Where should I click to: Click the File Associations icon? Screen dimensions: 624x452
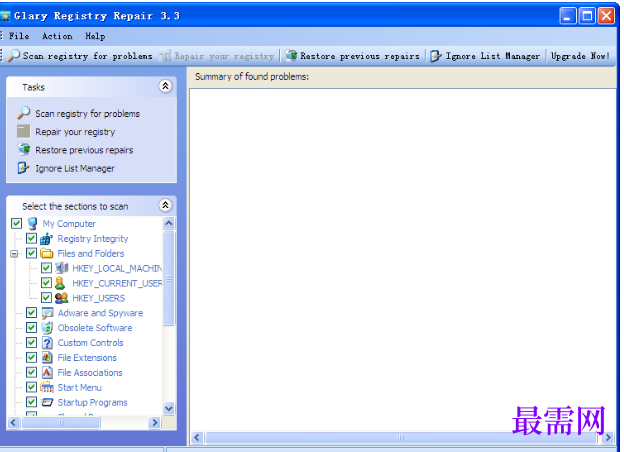tap(47, 373)
